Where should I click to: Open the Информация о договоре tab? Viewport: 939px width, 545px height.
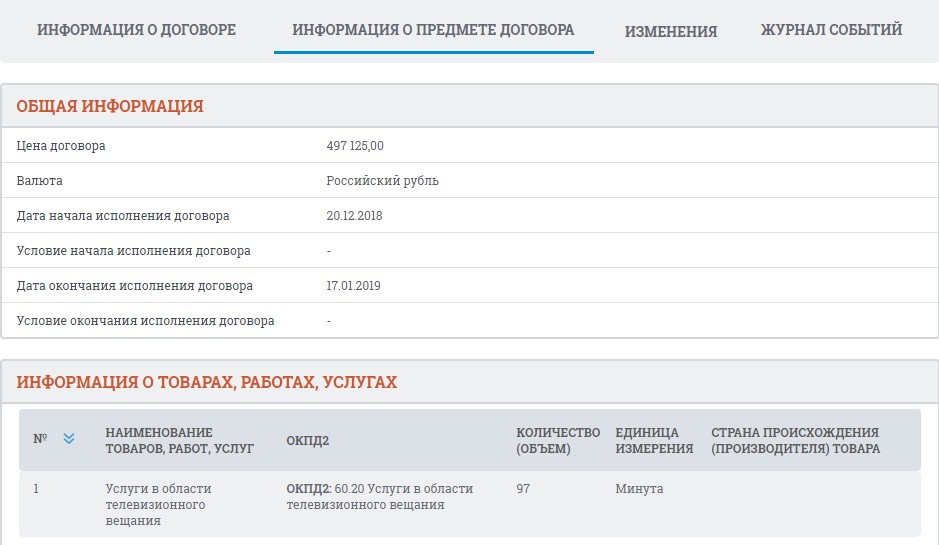137,30
